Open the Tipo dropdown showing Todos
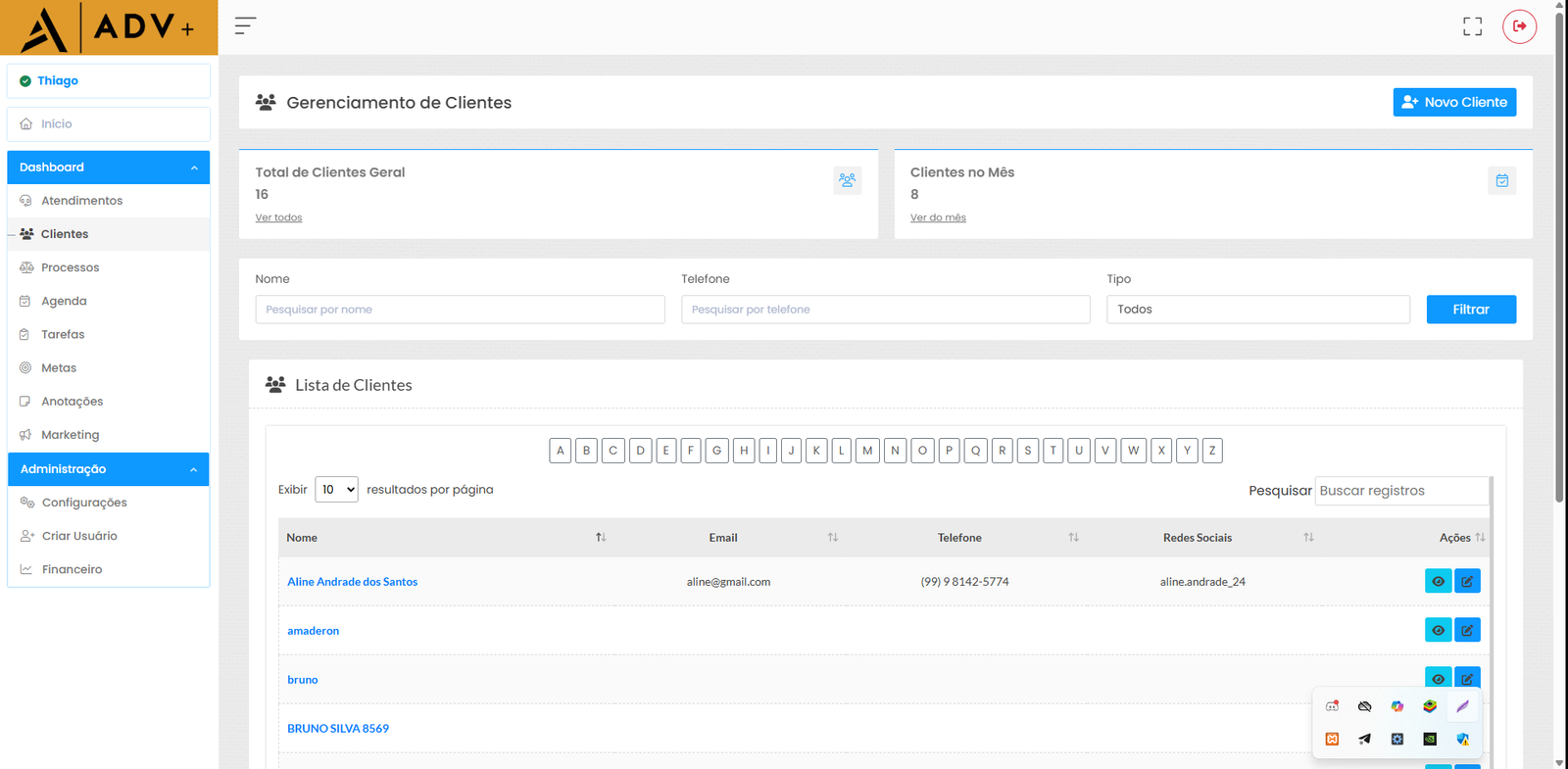This screenshot has width=1568, height=769. click(1257, 310)
